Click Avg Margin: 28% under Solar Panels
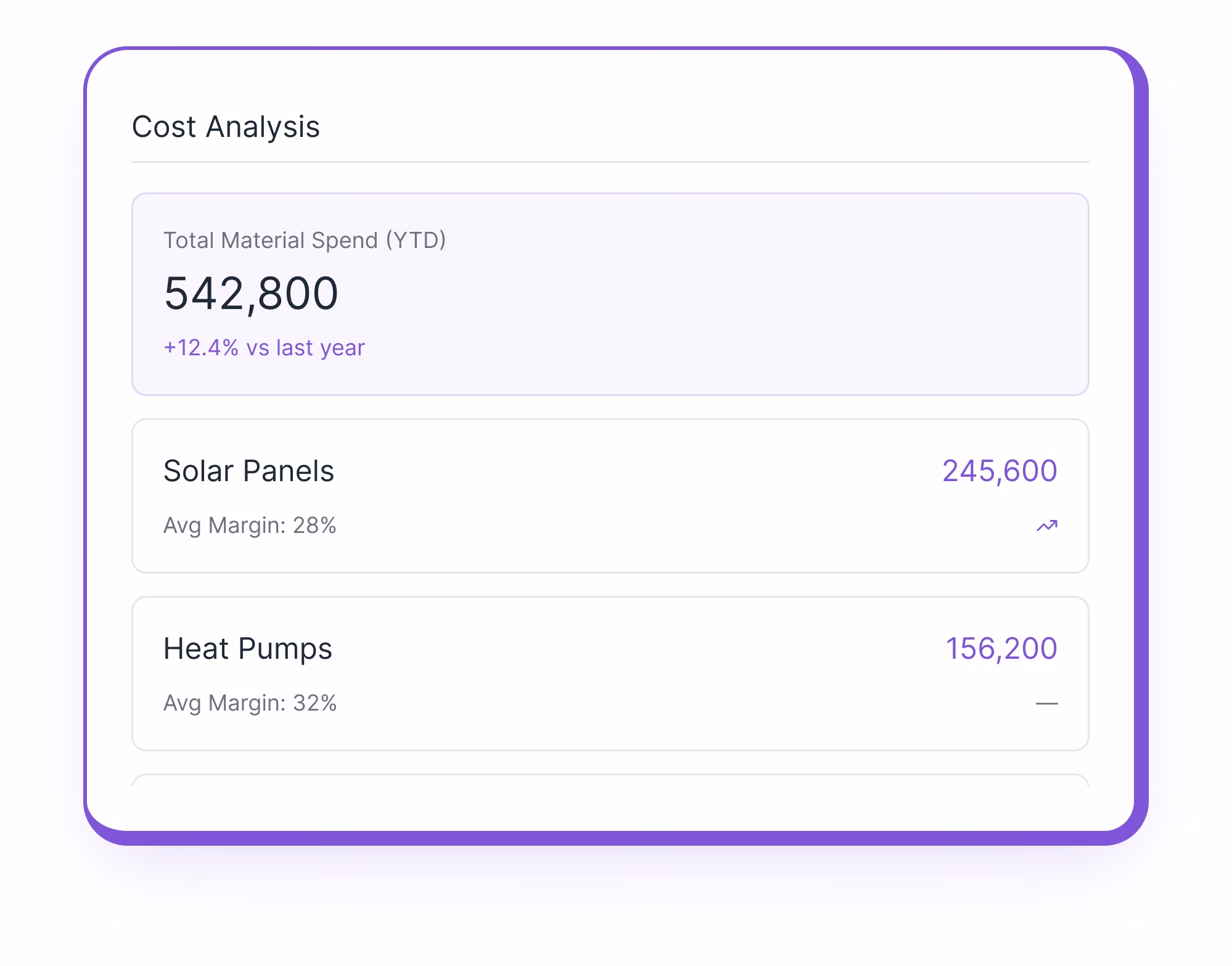The image size is (1232, 966). pos(249,526)
